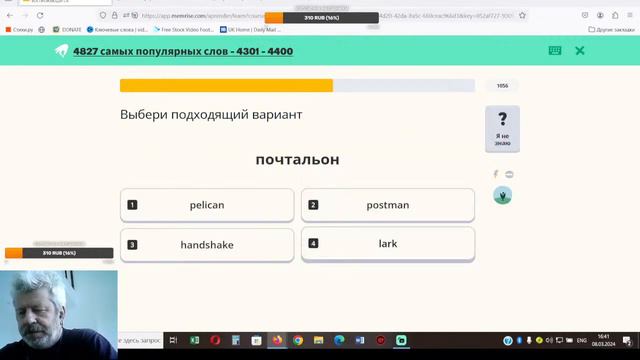Bookmark this page with the star icon
Image resolution: width=640 pixels, height=360 pixels.
point(522,16)
